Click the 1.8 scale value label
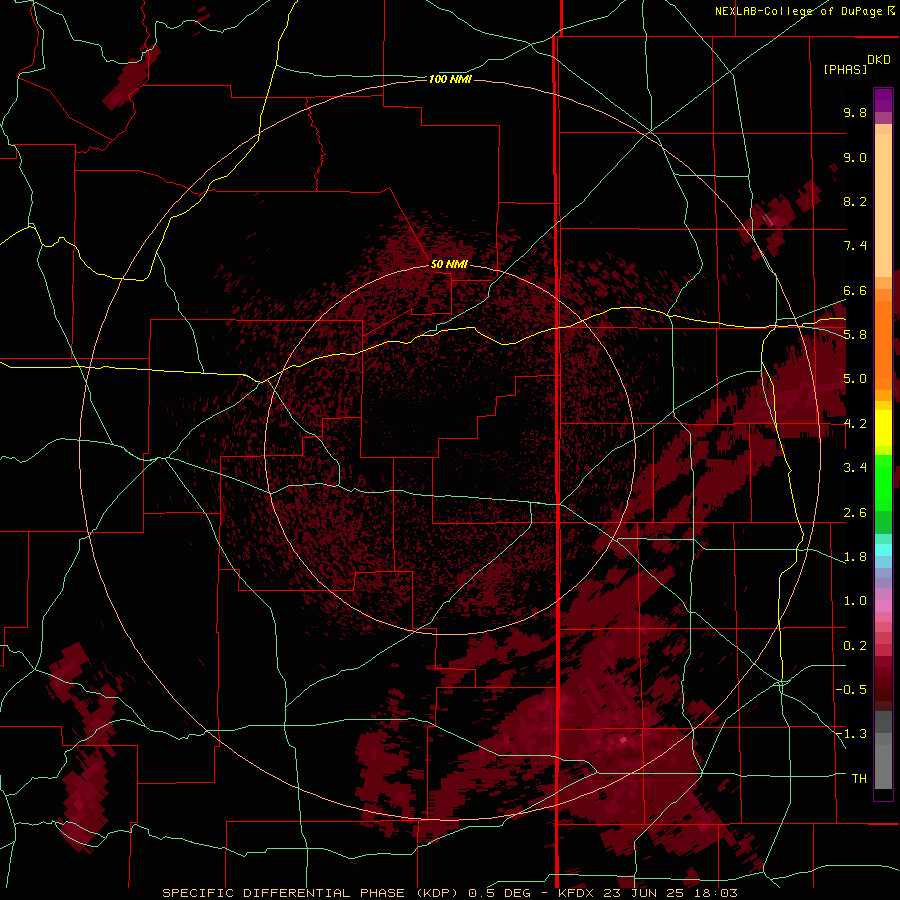The height and width of the screenshot is (900, 900). click(855, 557)
